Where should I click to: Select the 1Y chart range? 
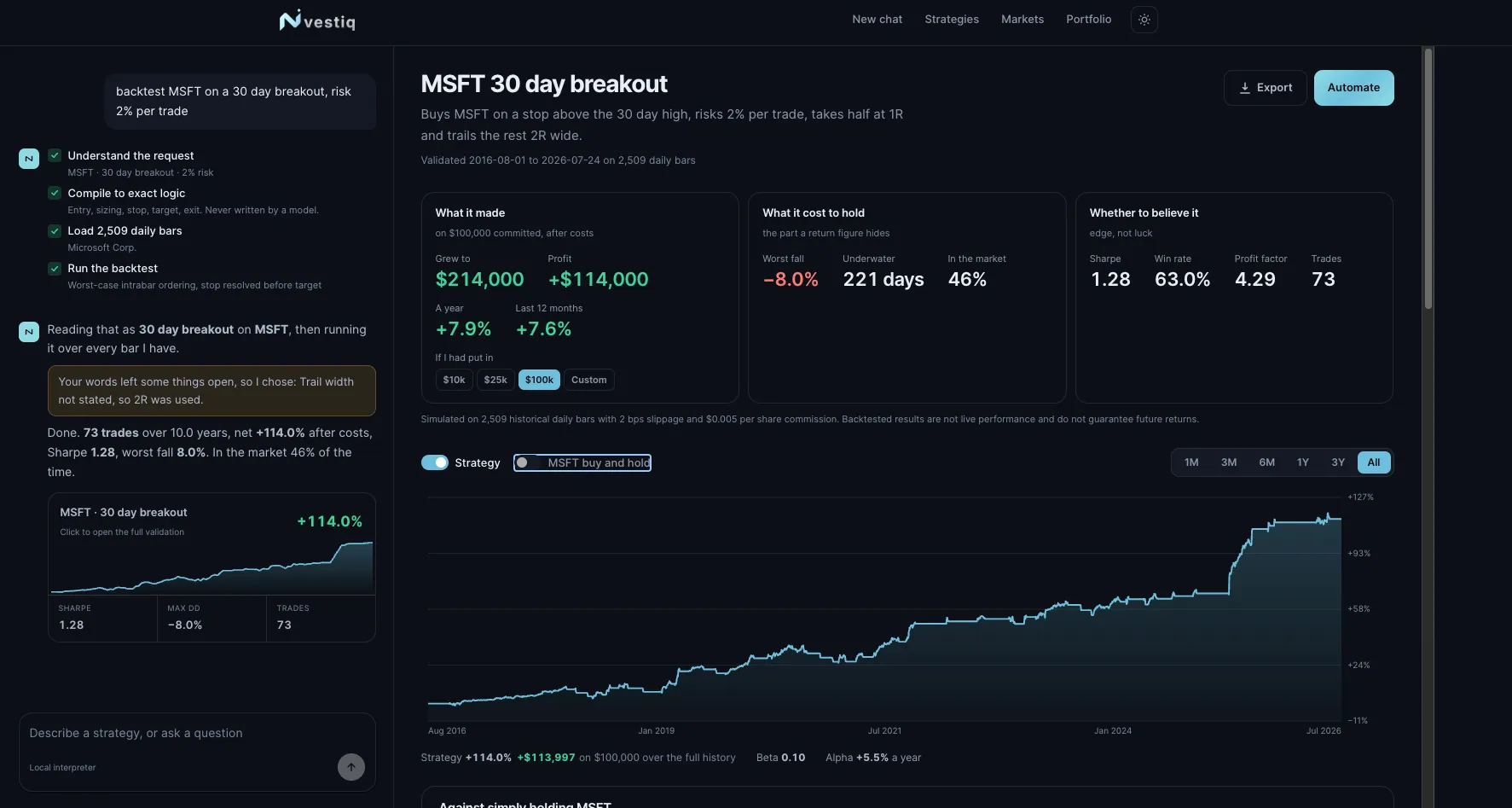(x=1303, y=462)
